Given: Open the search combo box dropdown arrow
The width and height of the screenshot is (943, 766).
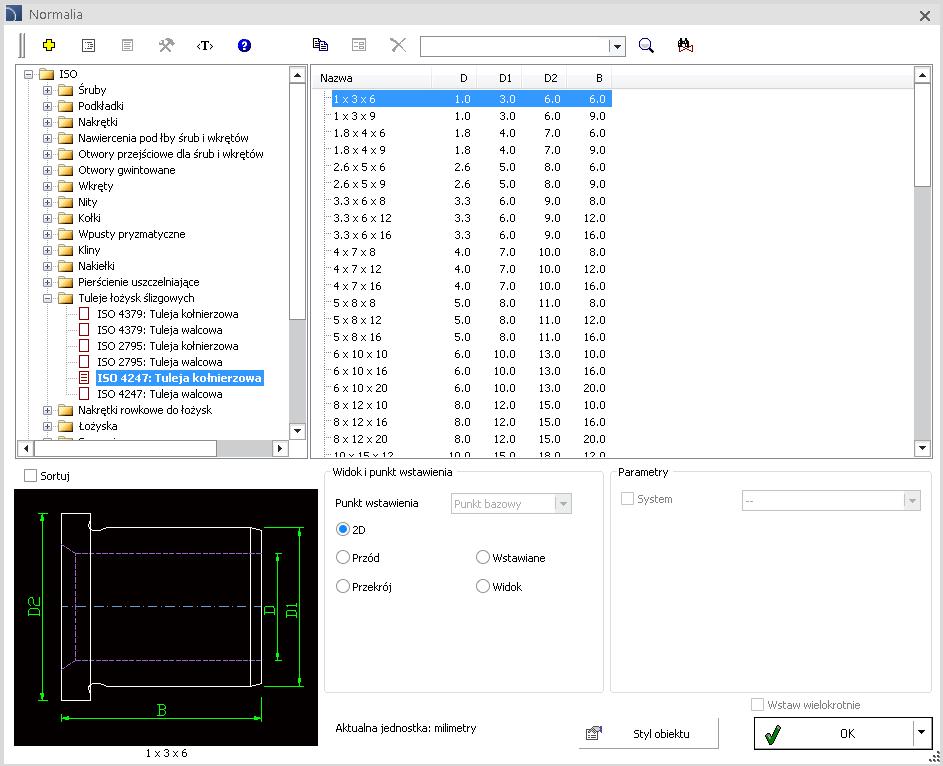Looking at the screenshot, I should (616, 46).
